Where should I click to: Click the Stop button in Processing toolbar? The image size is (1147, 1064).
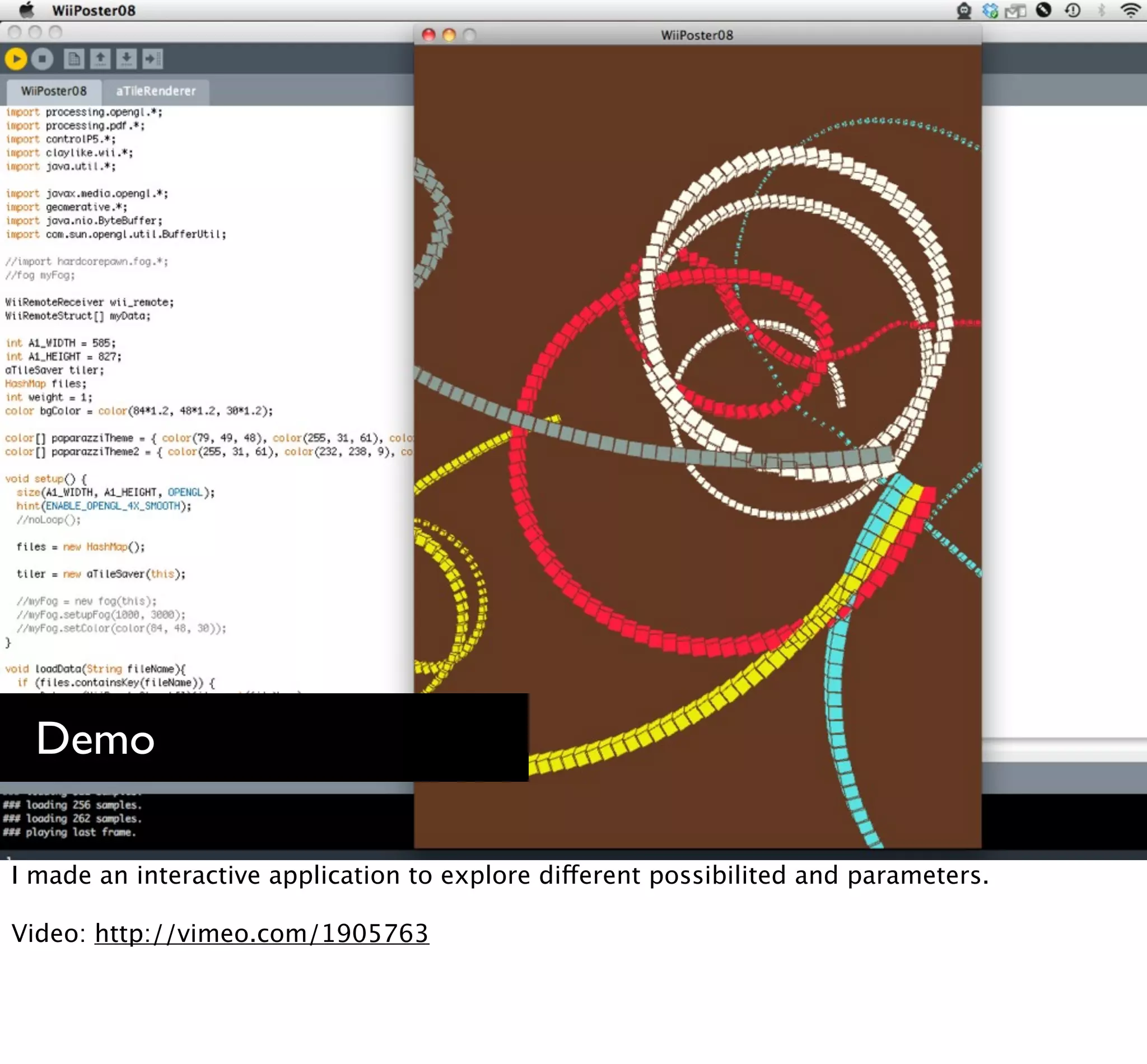(42, 59)
